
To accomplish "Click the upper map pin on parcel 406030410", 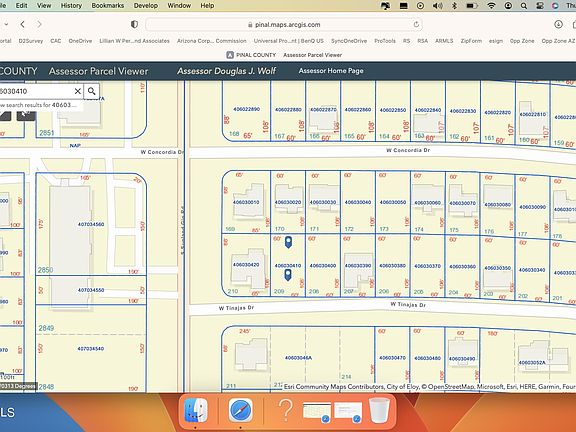I will [x=288, y=242].
